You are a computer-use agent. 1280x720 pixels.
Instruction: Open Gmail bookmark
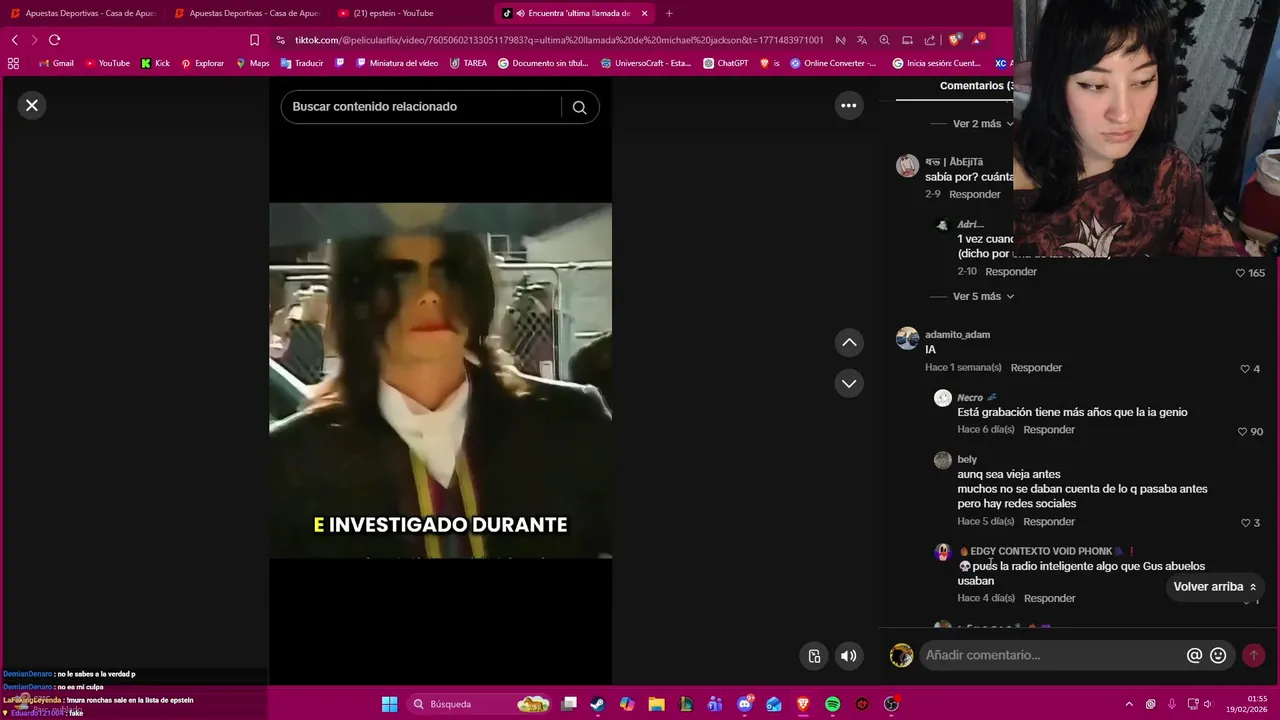[56, 63]
